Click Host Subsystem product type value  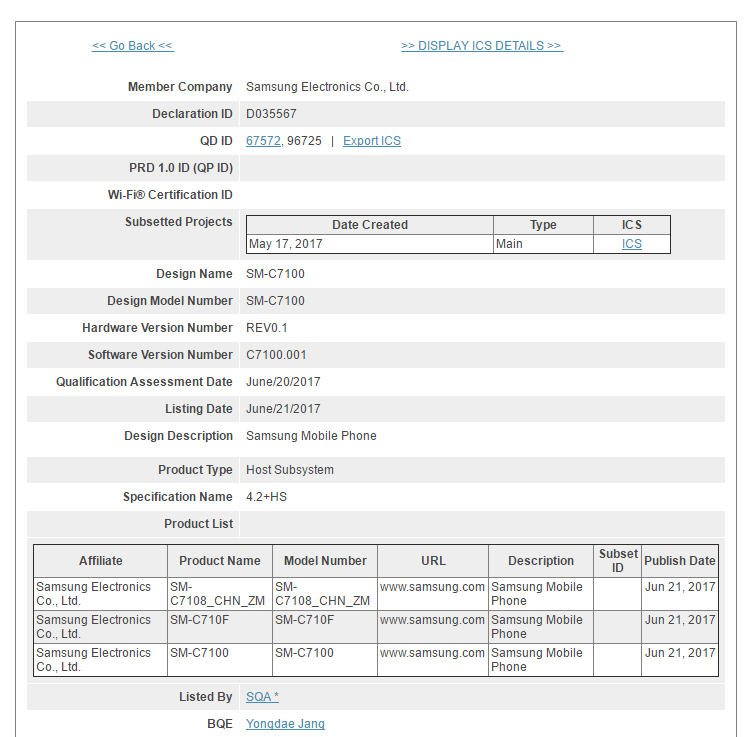290,470
